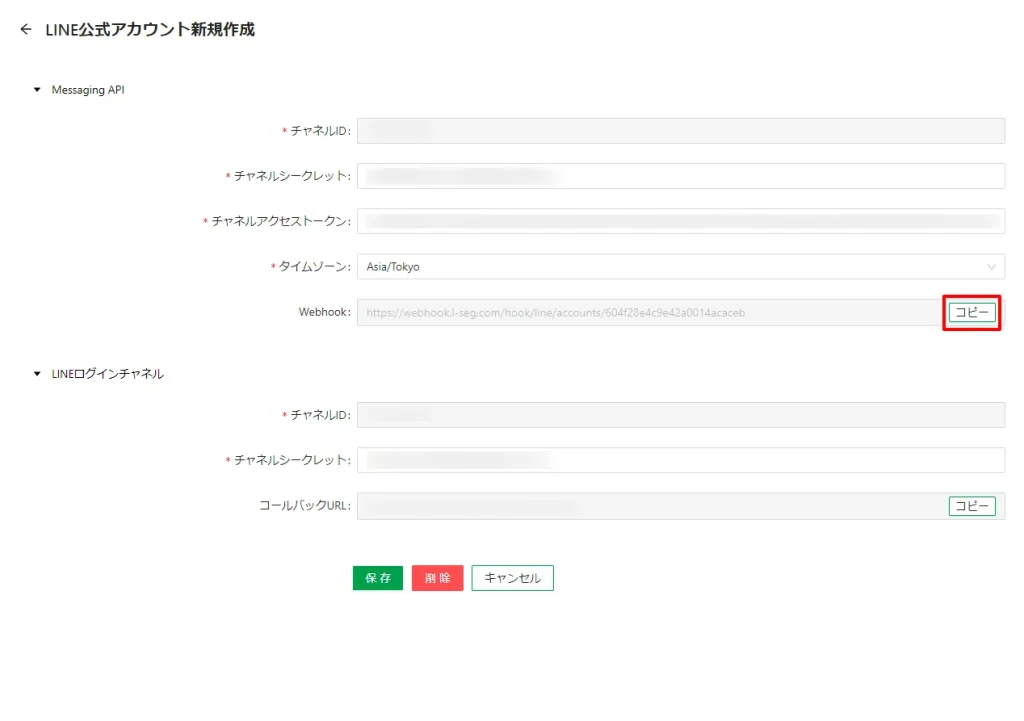Focus the チャネルアクセストークン field

(680, 221)
